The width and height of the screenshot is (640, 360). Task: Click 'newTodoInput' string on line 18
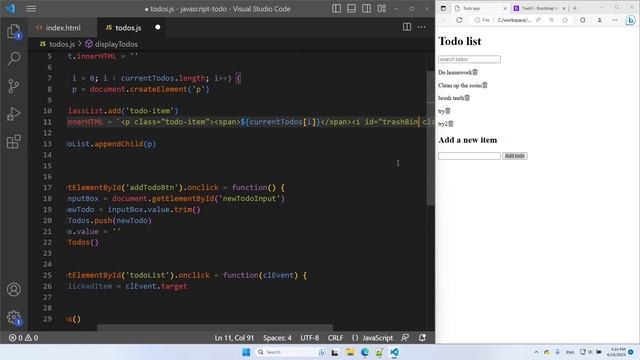coord(250,199)
